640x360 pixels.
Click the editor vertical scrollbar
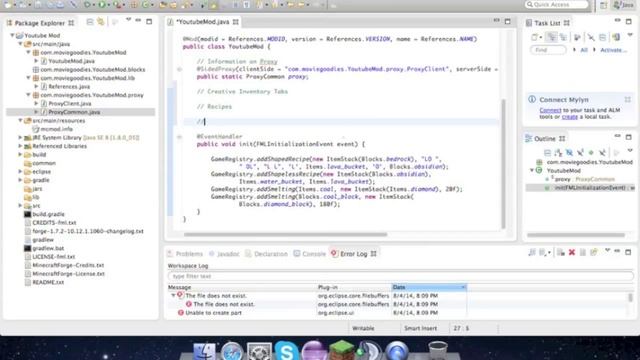(x=503, y=163)
